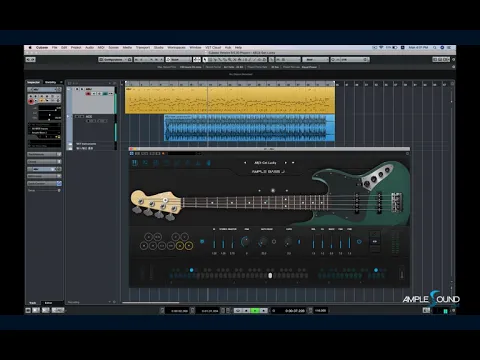Screen dimensions: 480x360
Task: Open Spotlight search in menu bar
Action: pos(435,48)
